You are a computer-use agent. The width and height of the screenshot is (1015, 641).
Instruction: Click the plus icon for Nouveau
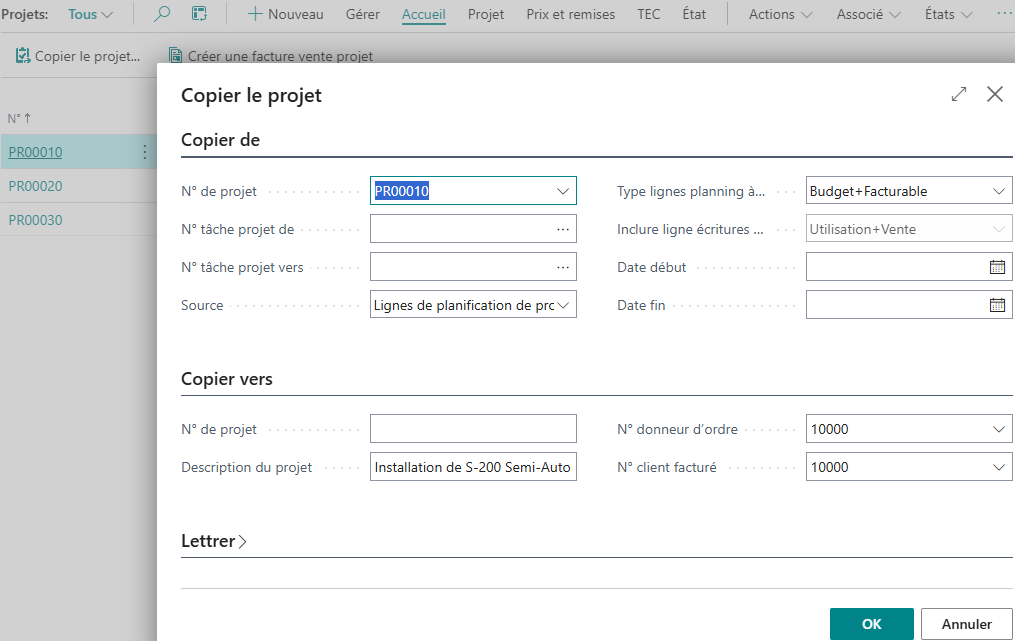(255, 14)
